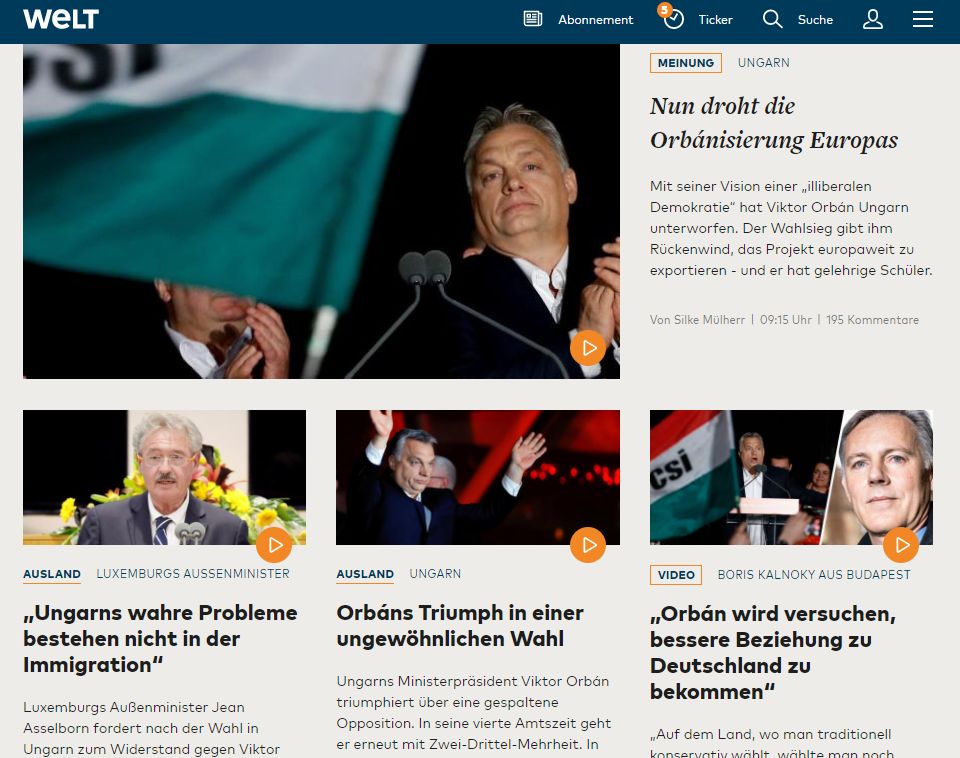Click the AUSLAND tag above the Asselborn article

[52, 574]
